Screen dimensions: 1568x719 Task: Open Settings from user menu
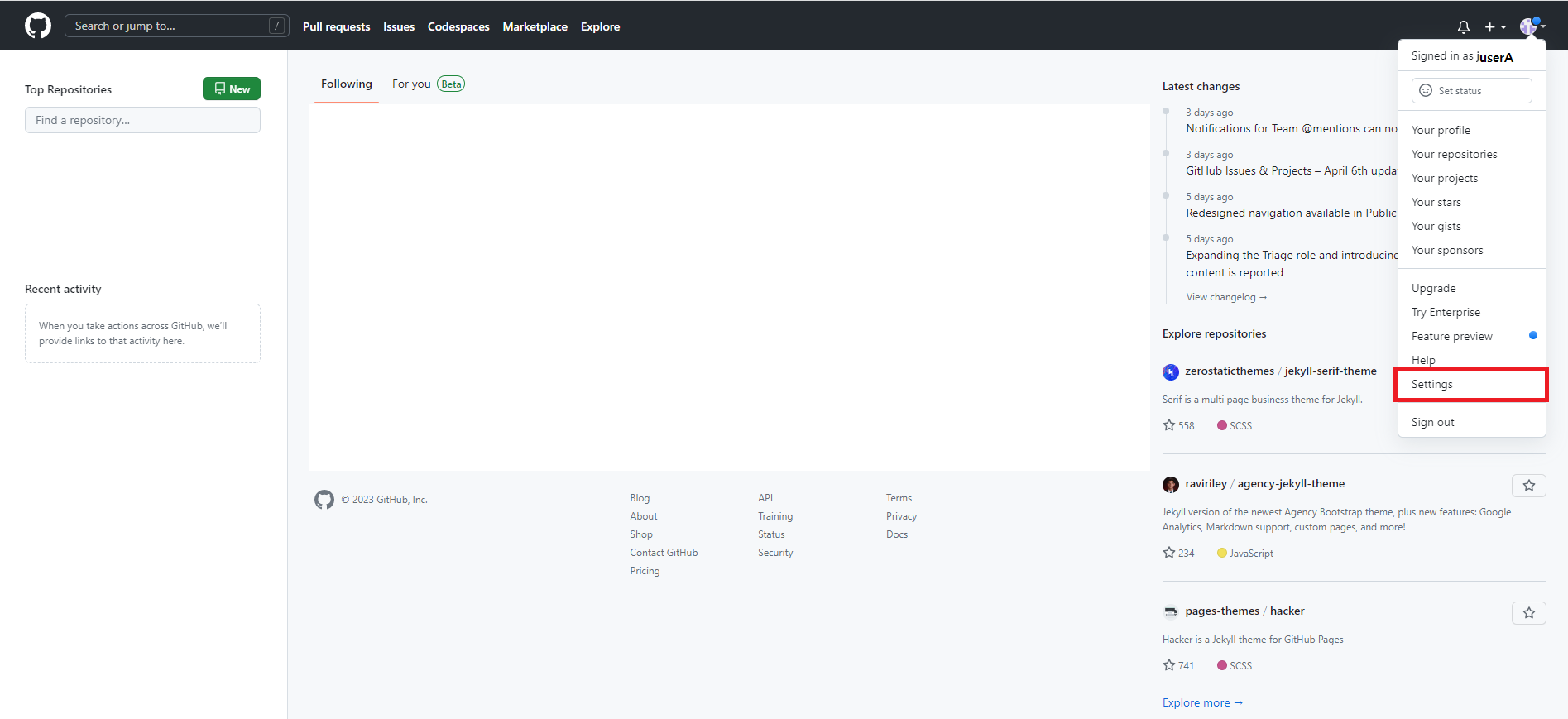point(1471,384)
